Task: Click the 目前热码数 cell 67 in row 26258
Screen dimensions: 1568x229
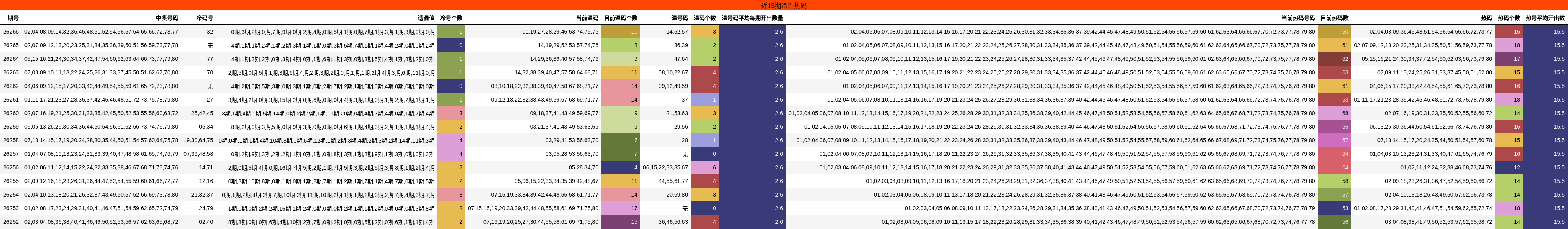Action: (1334, 140)
